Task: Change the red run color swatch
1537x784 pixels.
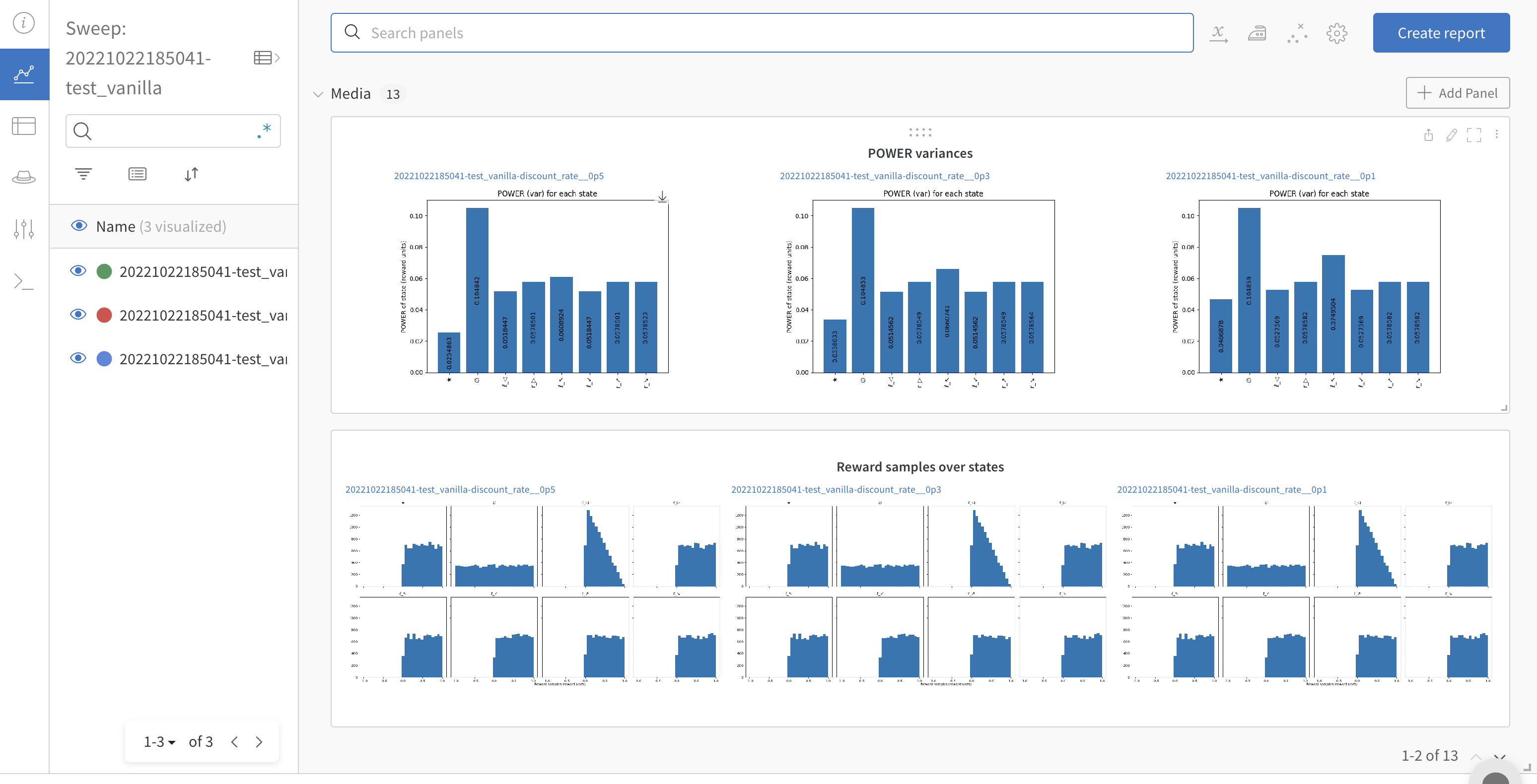Action: (x=104, y=315)
